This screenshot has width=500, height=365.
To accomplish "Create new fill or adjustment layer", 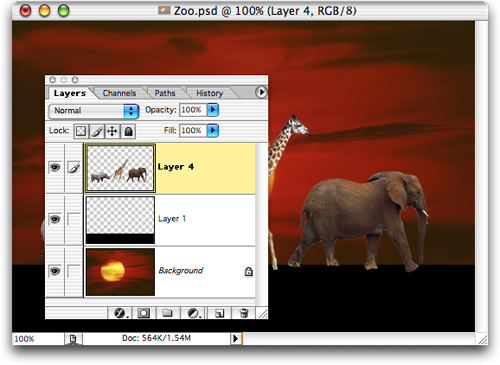I will [x=193, y=313].
